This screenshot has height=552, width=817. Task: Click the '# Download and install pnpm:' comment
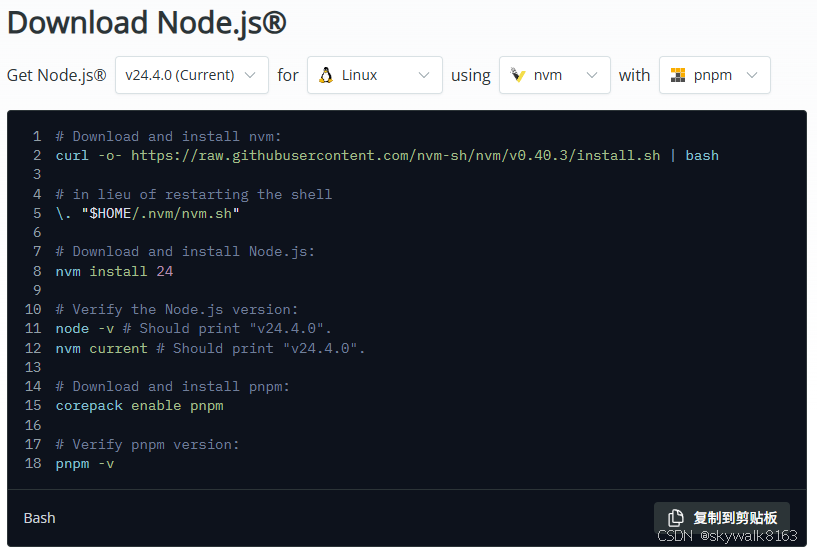[172, 387]
